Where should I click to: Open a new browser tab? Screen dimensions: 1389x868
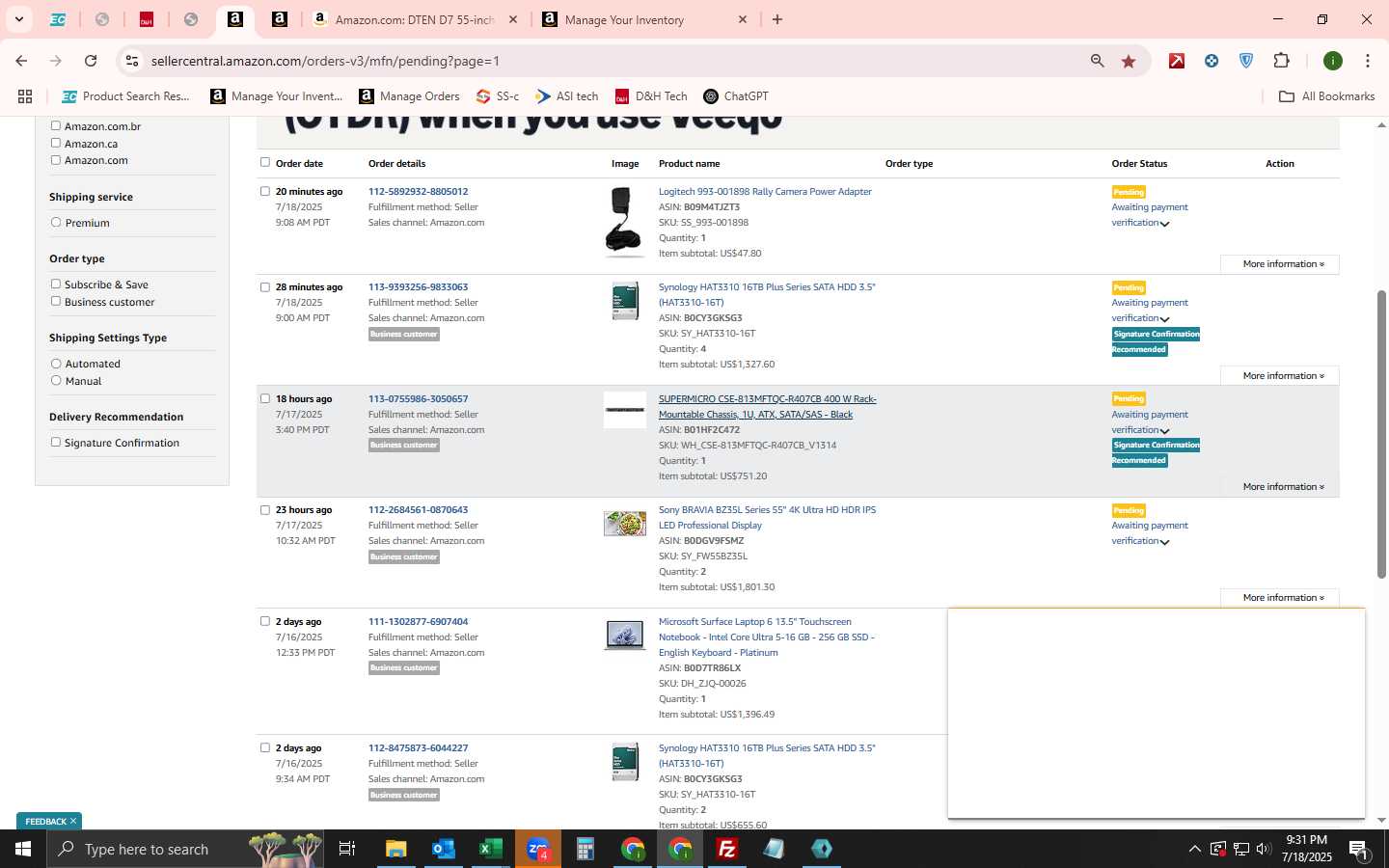(x=777, y=19)
